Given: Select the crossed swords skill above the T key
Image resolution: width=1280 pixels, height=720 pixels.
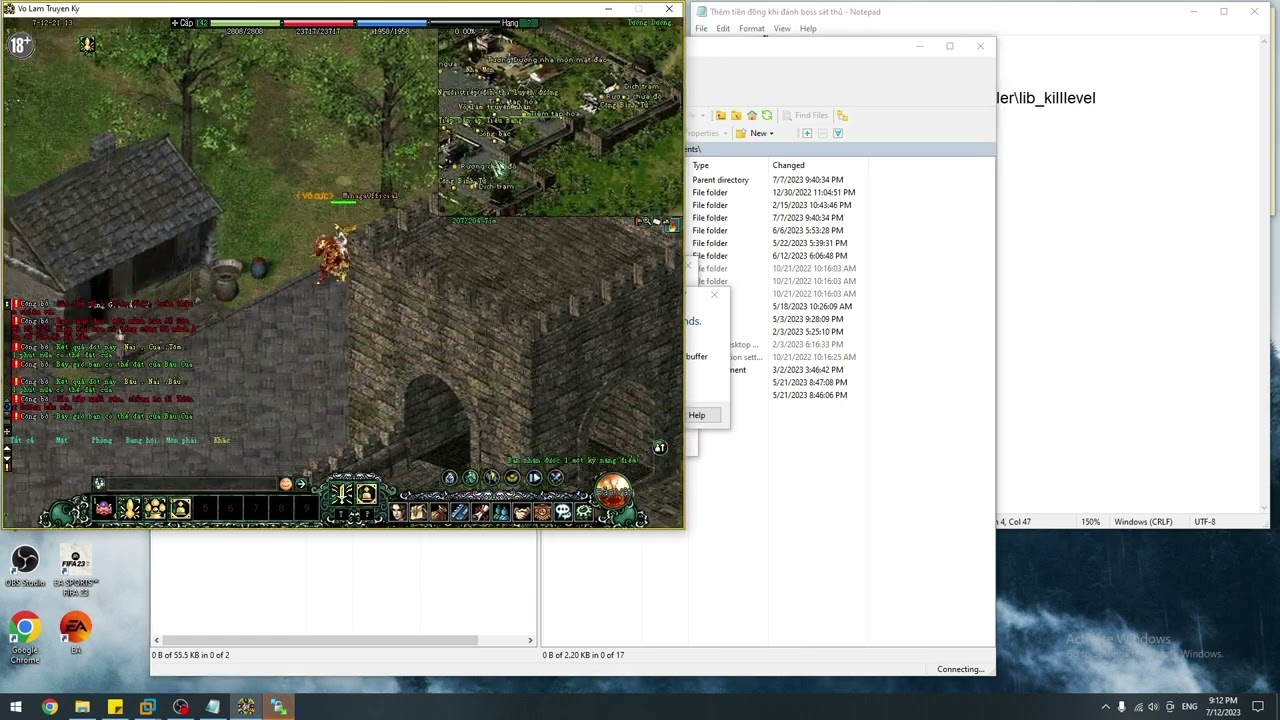Looking at the screenshot, I should coord(342,493).
